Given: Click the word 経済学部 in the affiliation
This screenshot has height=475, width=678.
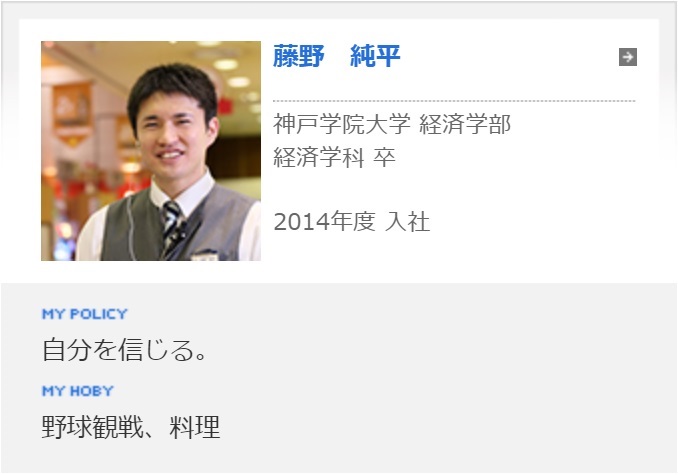Looking at the screenshot, I should click(x=465, y=124).
